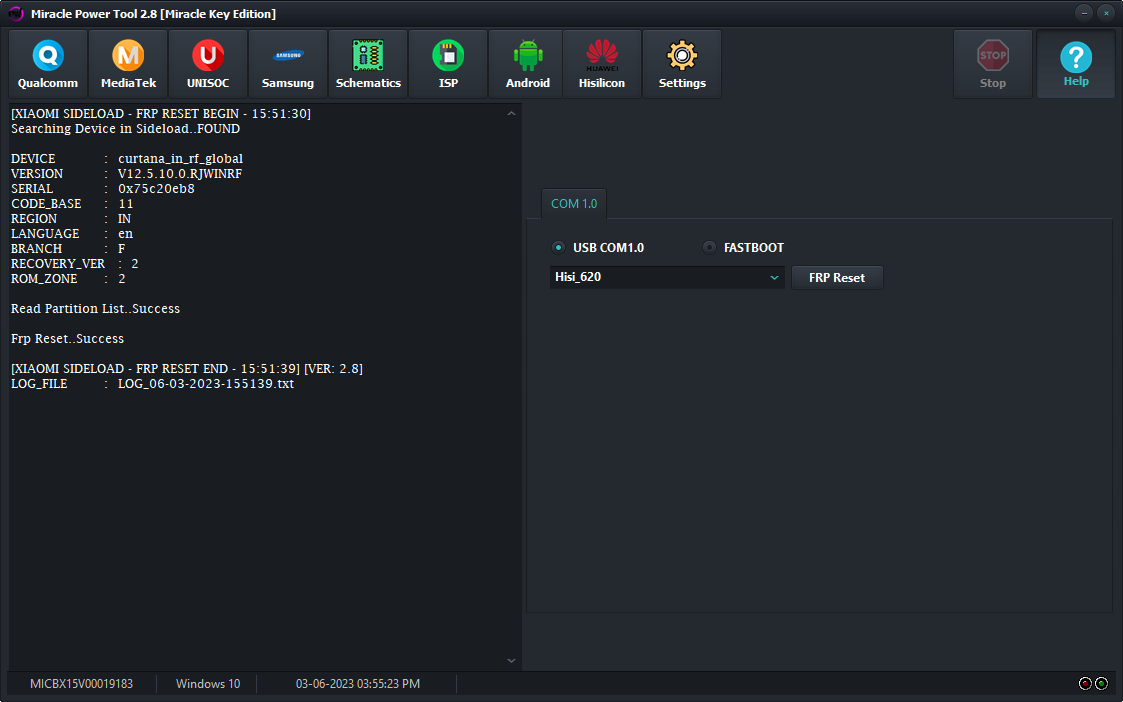Screen dimensions: 1123x702
Task: Click the XIAOMI SIDELOAD FRP RESET BEGIN line
Action: [x=161, y=114]
